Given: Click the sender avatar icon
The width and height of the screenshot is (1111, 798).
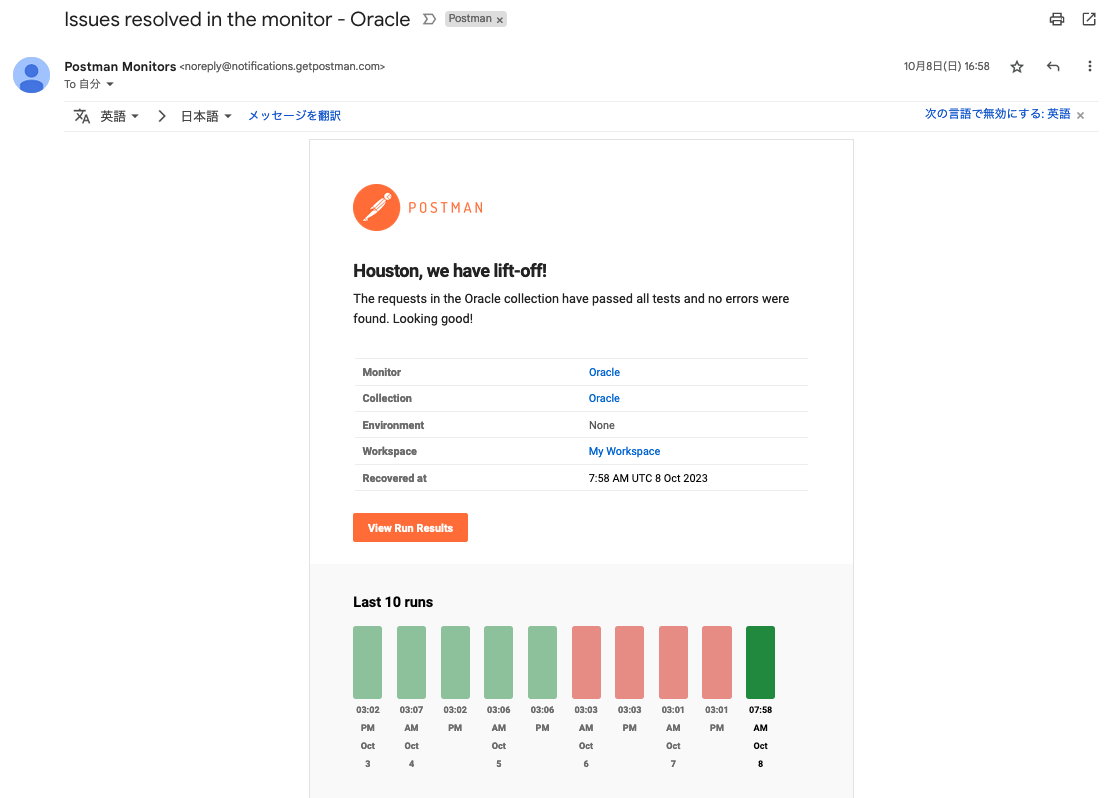Looking at the screenshot, I should [31, 75].
